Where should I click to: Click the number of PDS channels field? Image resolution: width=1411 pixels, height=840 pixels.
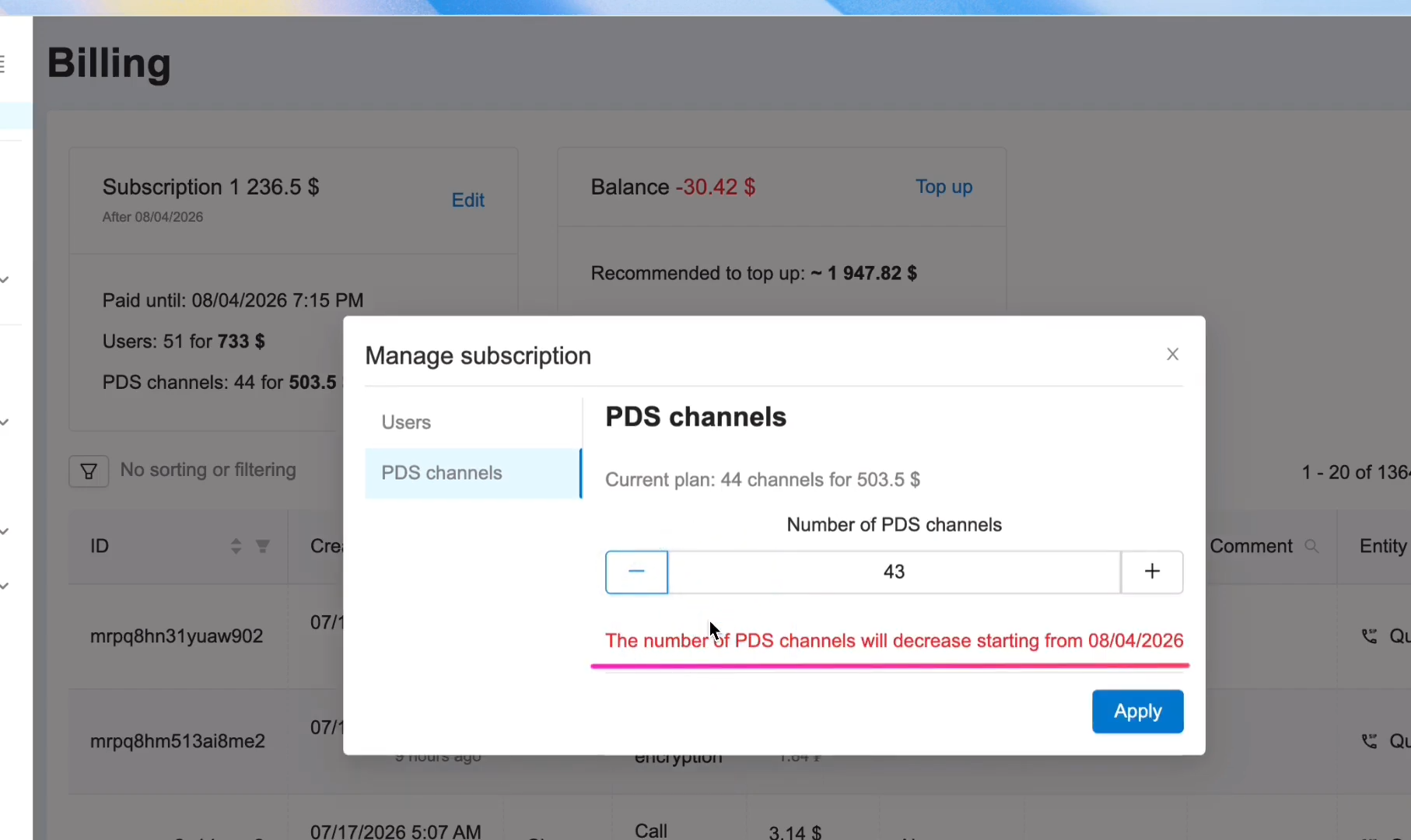(x=894, y=572)
